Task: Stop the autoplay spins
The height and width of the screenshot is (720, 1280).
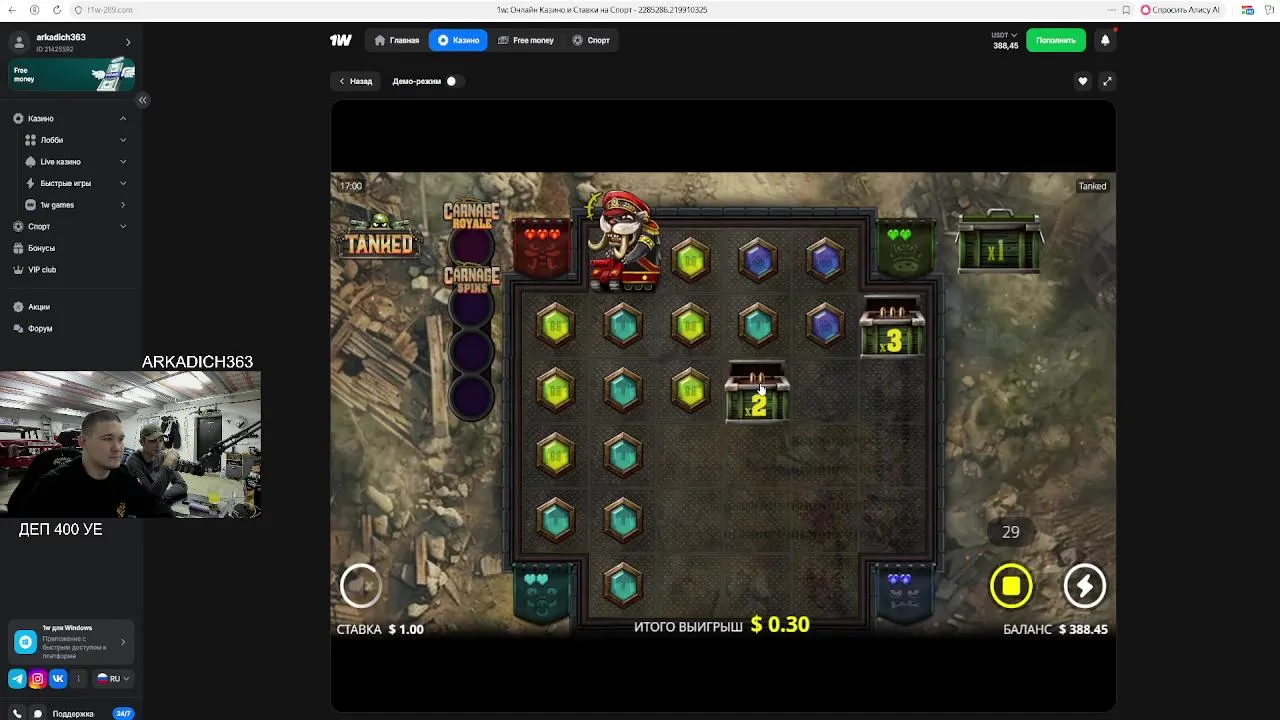Action: 1011,586
